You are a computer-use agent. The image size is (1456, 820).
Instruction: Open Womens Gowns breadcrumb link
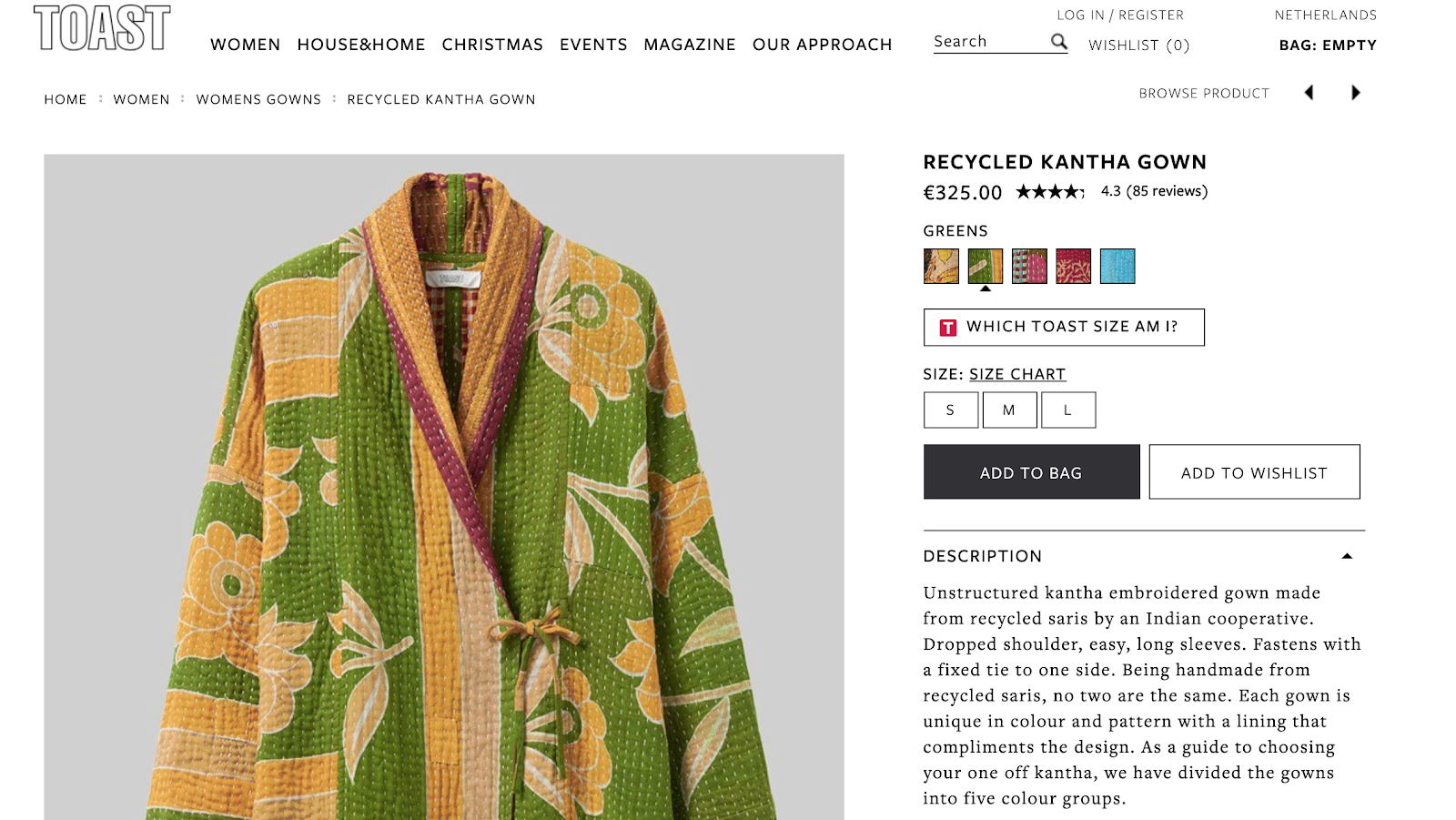point(258,99)
